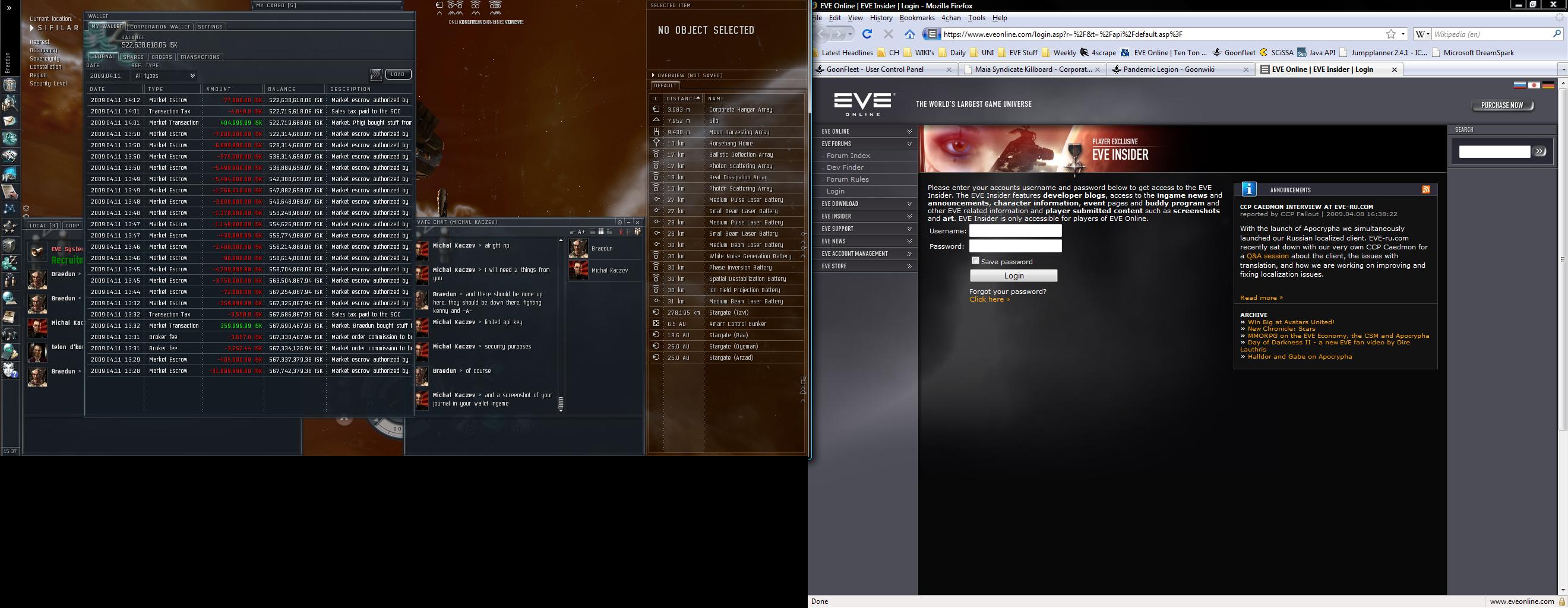1568x608 pixels.
Task: Open the address bar history dropdown
Action: tap(1403, 34)
